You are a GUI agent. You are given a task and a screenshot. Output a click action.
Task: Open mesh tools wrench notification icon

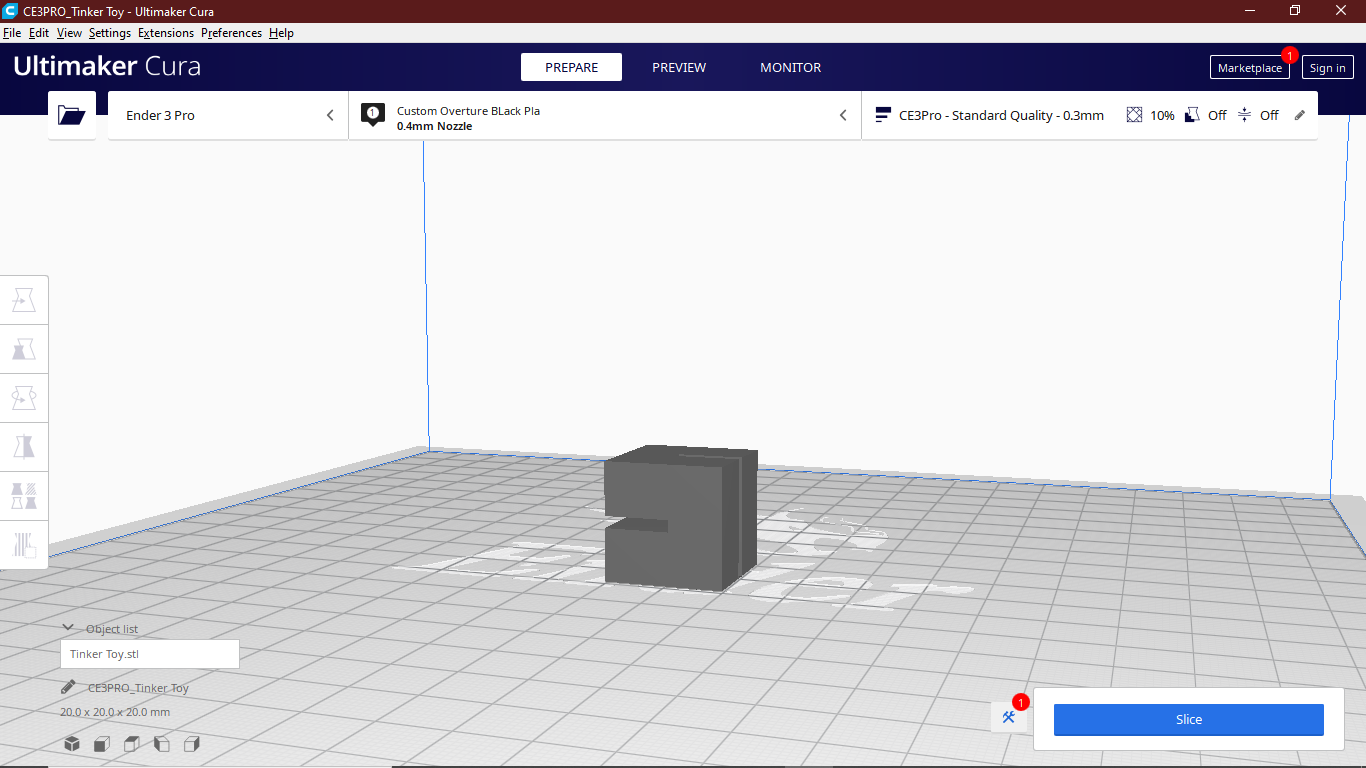[1009, 717]
